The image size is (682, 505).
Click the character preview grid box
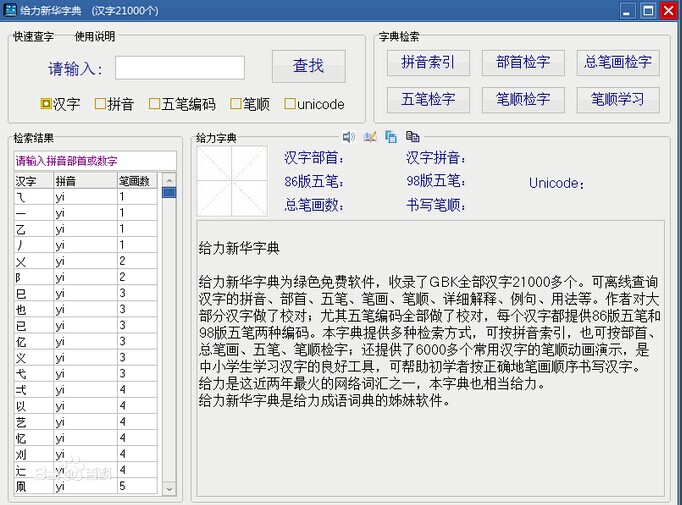click(232, 181)
